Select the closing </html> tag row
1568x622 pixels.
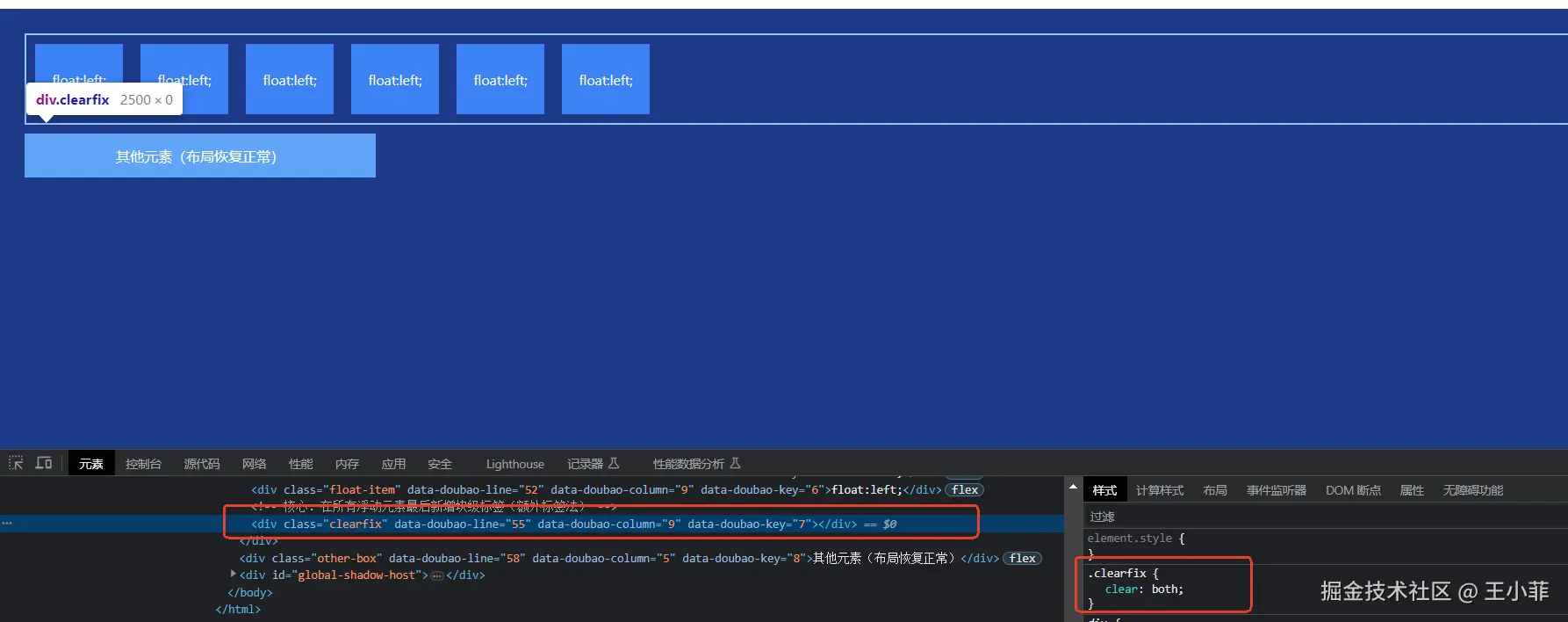pyautogui.click(x=238, y=610)
